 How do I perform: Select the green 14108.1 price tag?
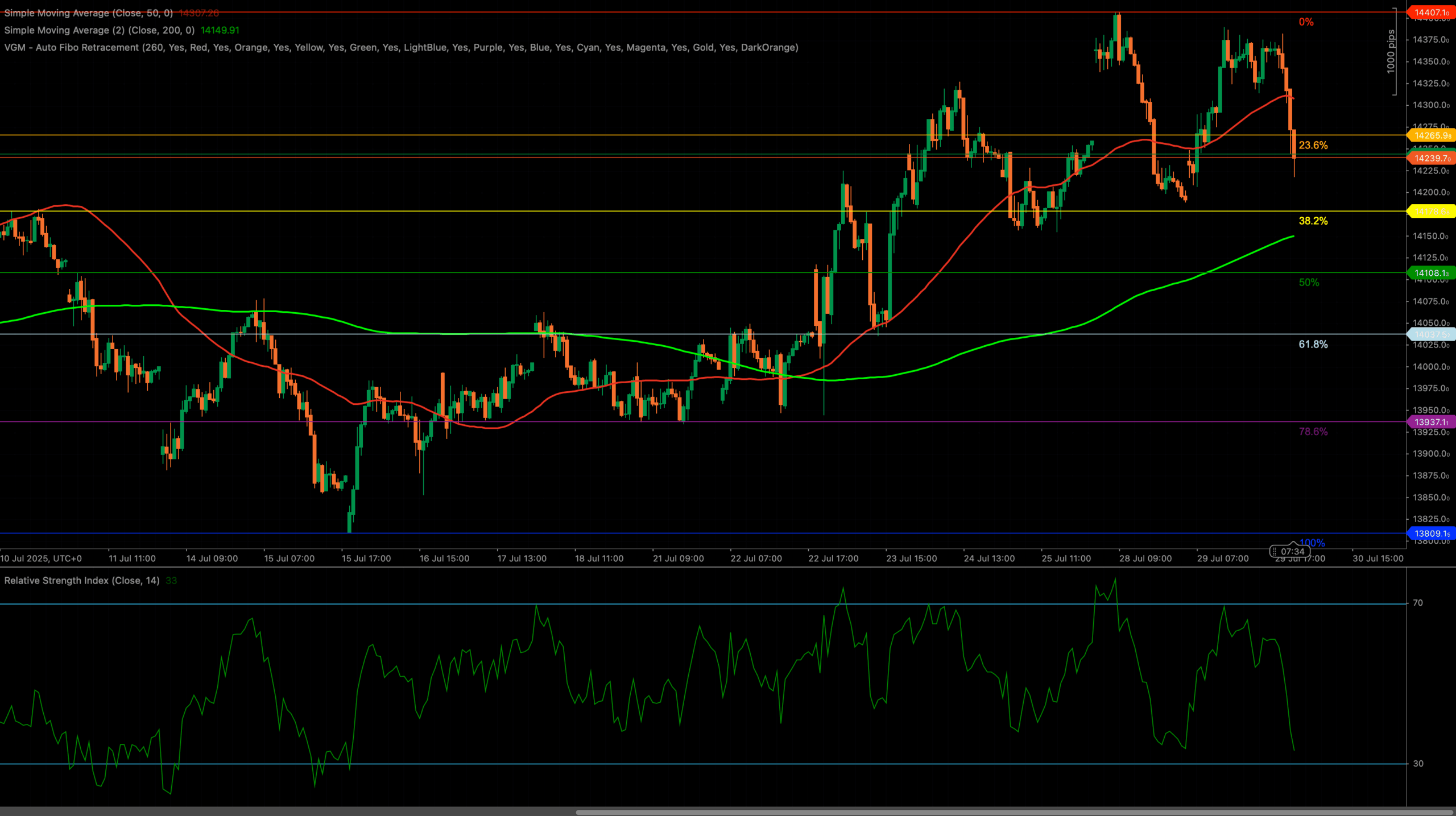click(x=1431, y=273)
